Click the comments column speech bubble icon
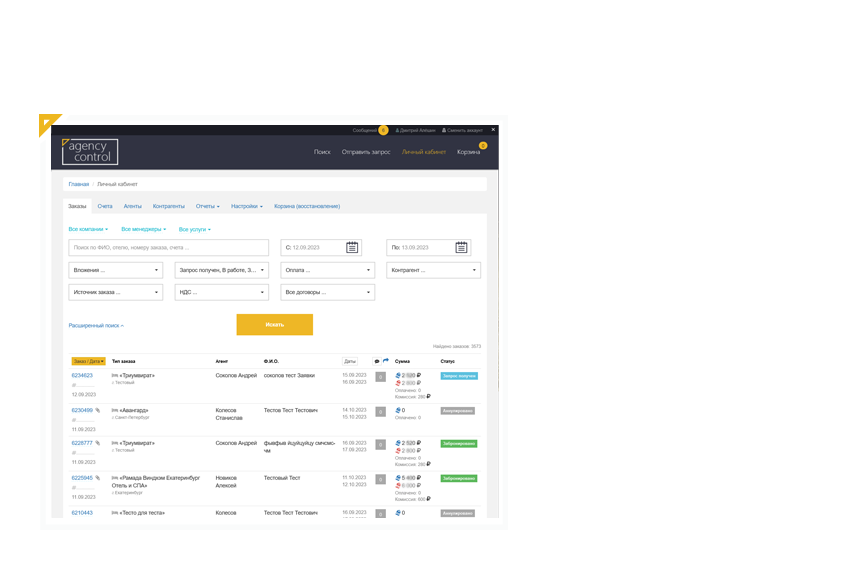 377,361
